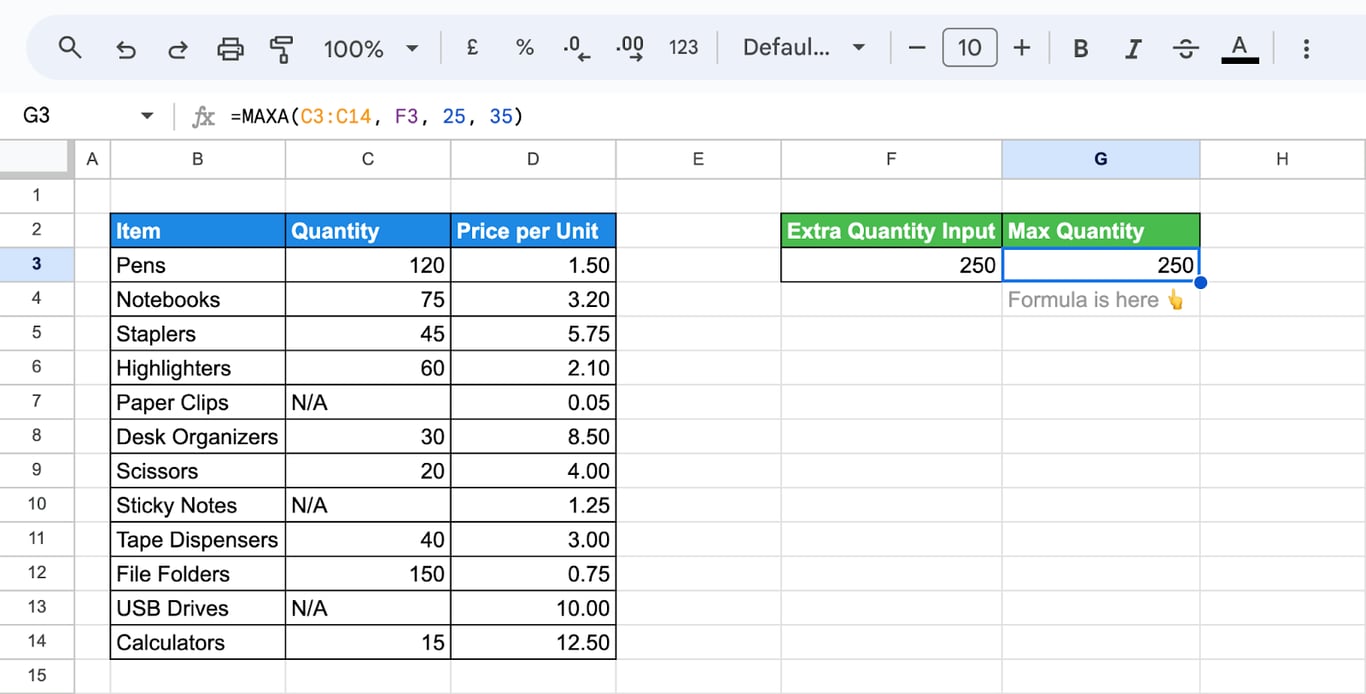Screen dimensions: 1366x694
Task: Open the Name box dropdown arrow
Action: click(147, 116)
